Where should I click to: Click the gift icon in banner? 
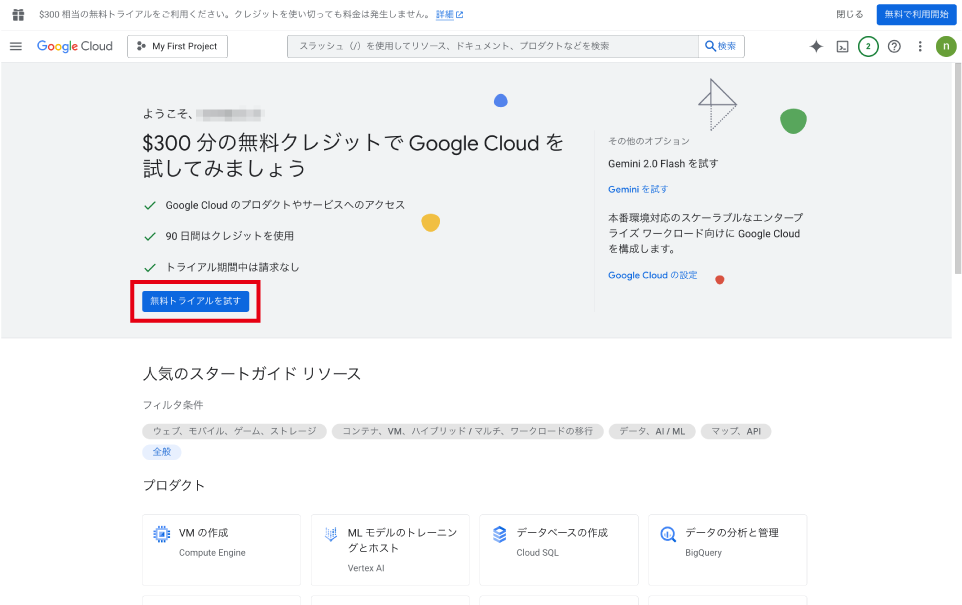click(x=17, y=15)
